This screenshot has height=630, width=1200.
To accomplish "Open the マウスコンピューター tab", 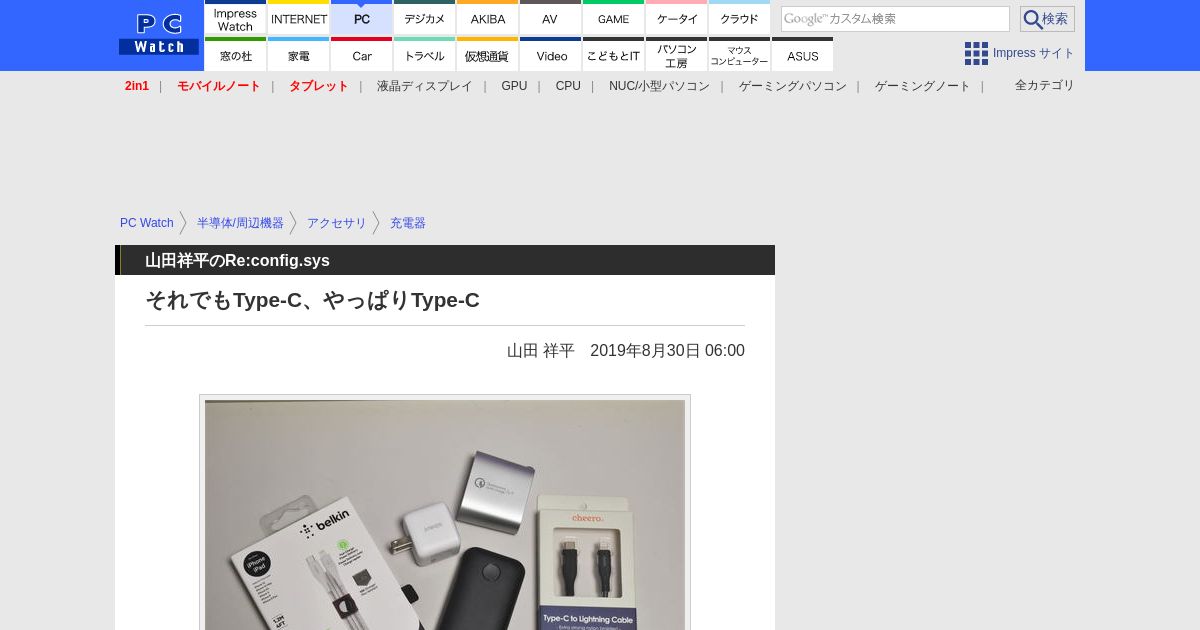I will point(739,55).
